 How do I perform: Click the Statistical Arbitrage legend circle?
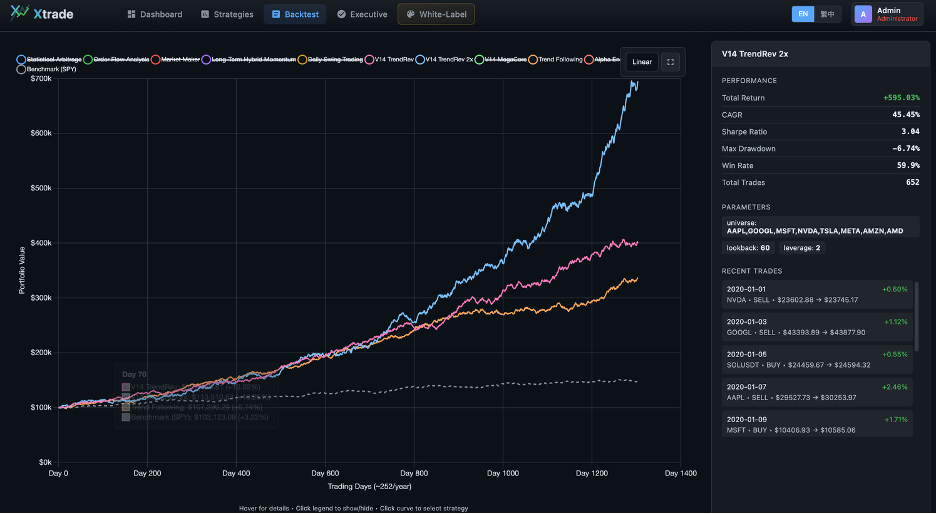click(x=21, y=60)
